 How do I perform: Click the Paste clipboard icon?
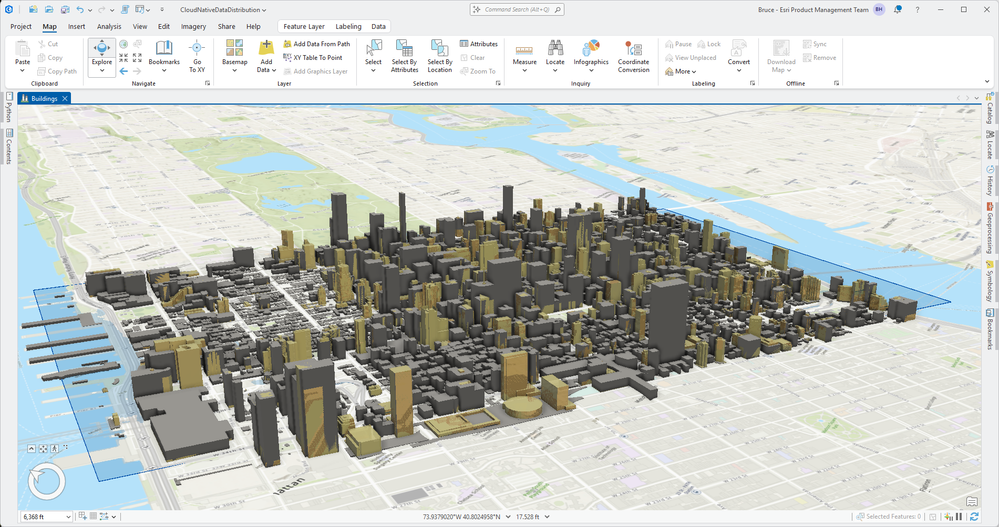point(22,48)
